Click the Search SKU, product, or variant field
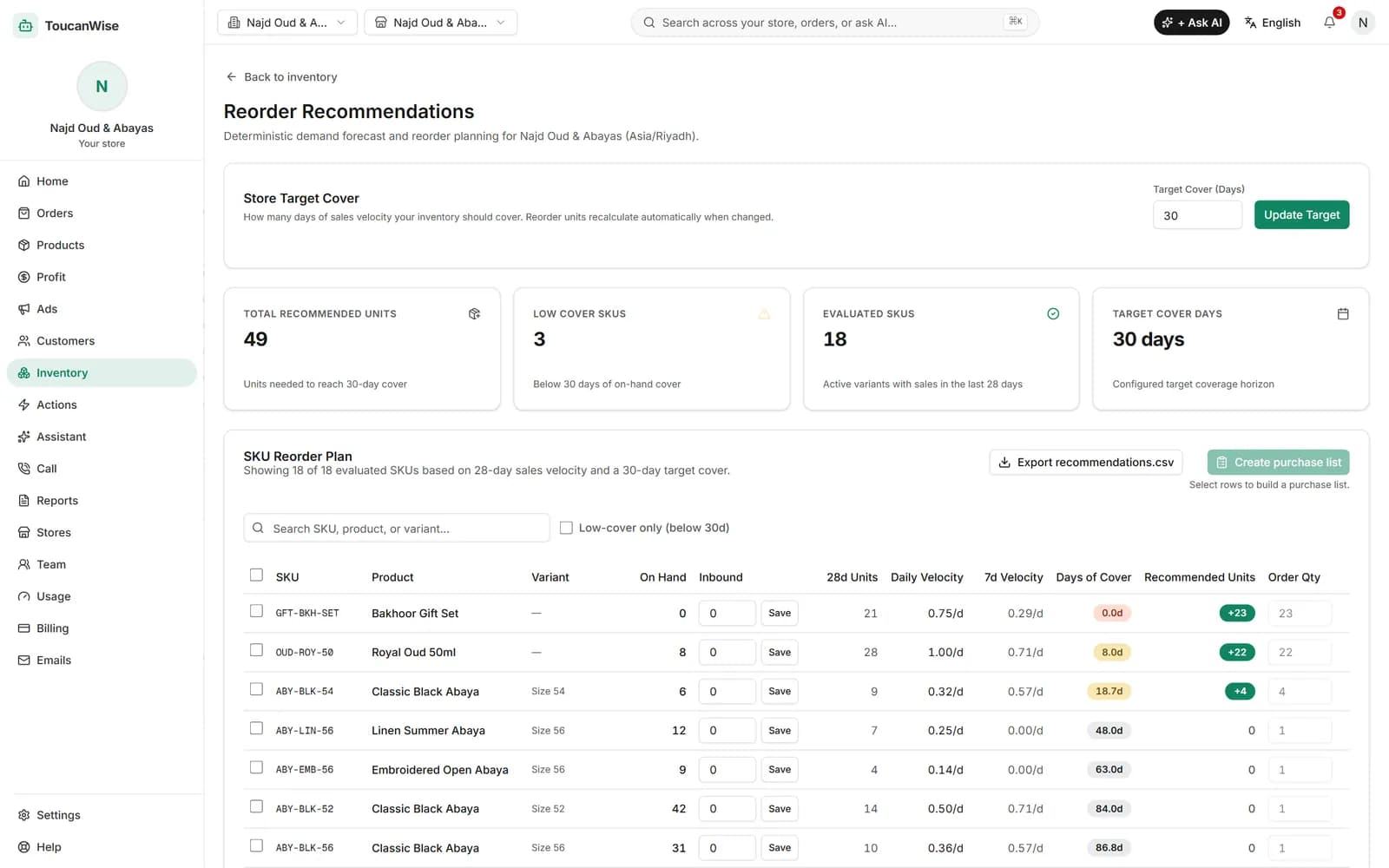The image size is (1389, 868). point(397,528)
